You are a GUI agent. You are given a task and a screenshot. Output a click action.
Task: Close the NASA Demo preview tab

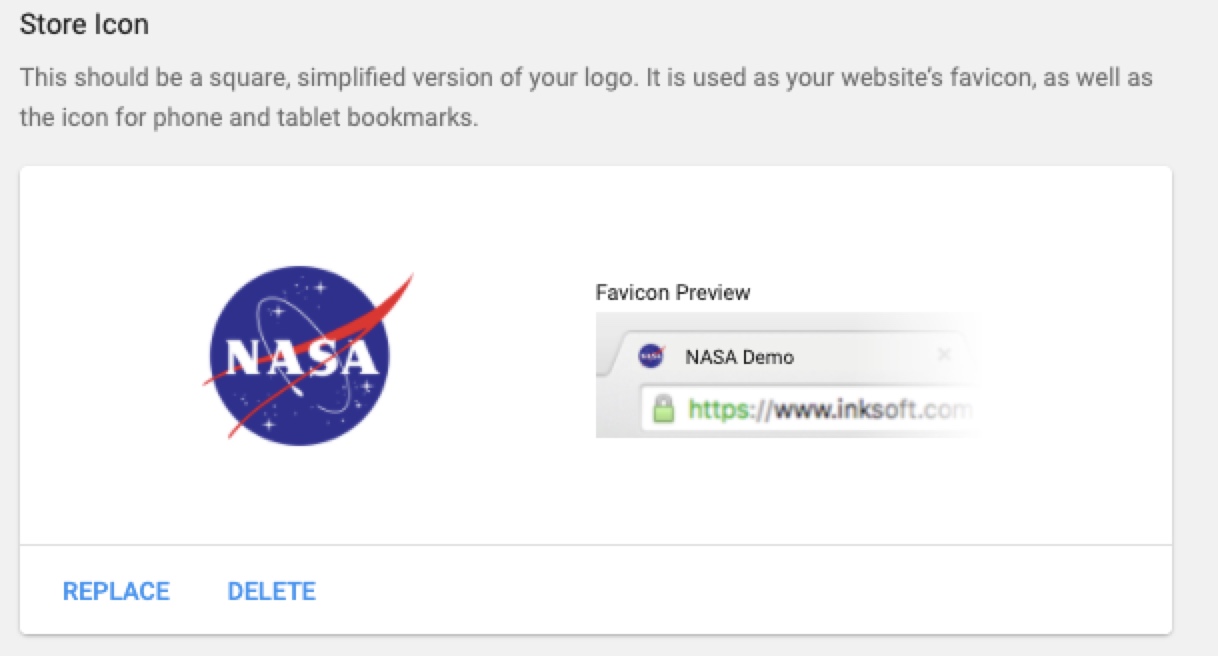[x=943, y=355]
